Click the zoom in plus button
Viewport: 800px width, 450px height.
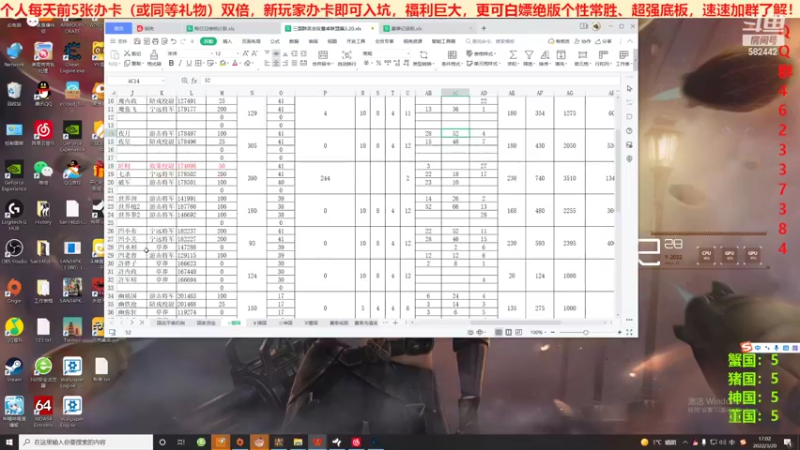619,332
